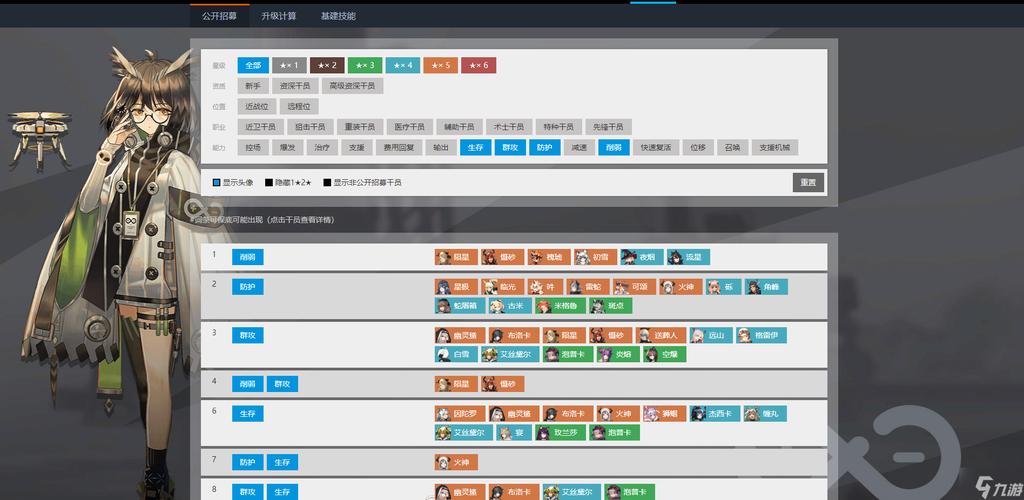This screenshot has height=500, width=1024.
Task: Filter by the gray ★×1 rarity
Action: 289,65
